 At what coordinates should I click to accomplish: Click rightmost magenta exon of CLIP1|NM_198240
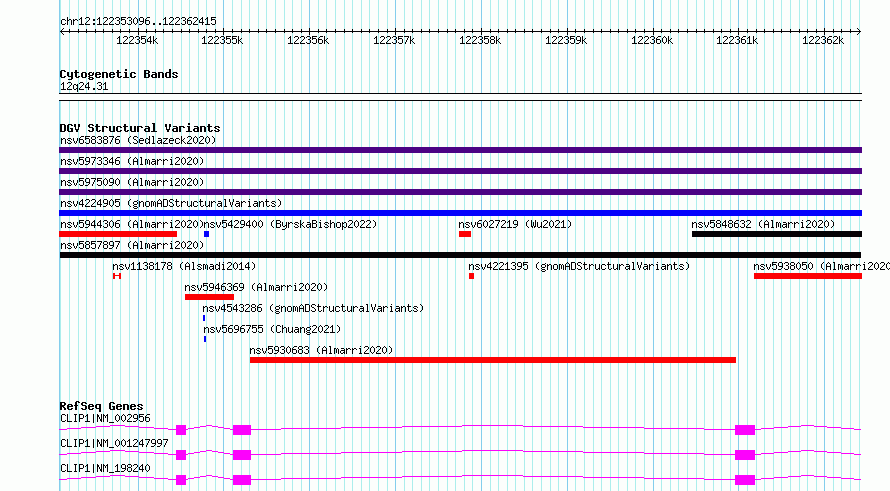pyautogui.click(x=745, y=480)
